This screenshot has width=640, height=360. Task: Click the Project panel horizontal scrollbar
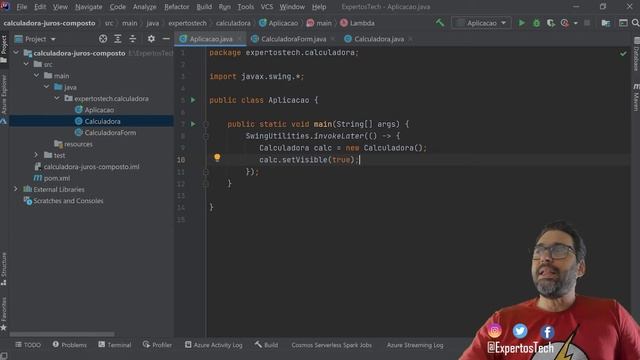(62, 334)
